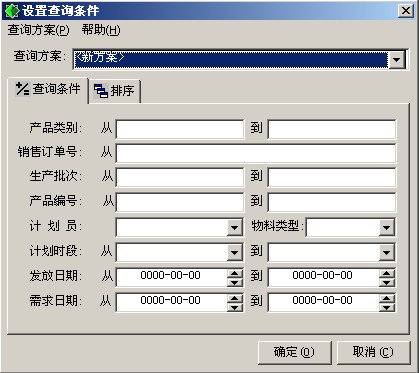Expand the 计划时段 到 dropdown
Image resolution: width=419 pixels, height=373 pixels.
click(x=386, y=252)
